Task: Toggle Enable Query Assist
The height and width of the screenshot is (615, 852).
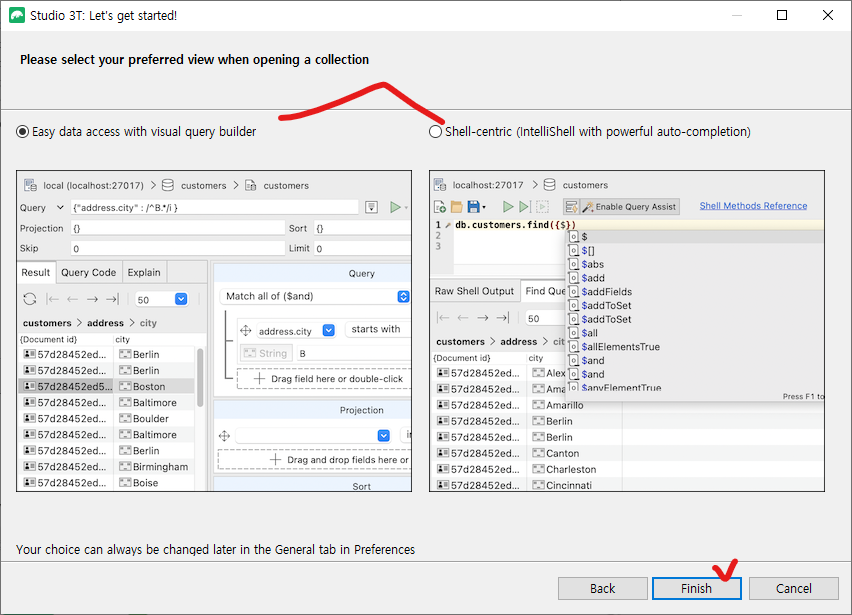Action: pyautogui.click(x=629, y=206)
